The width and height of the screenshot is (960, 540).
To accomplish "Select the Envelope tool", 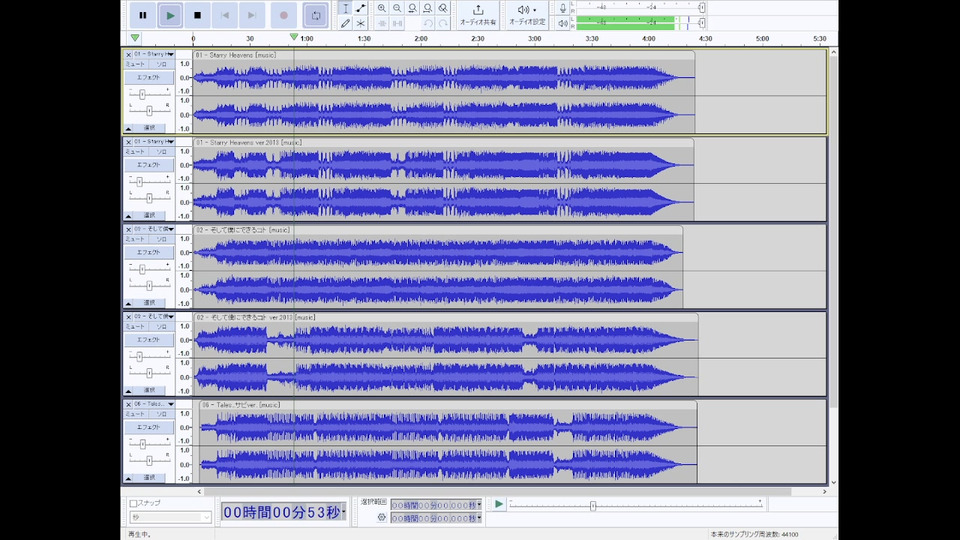I will pos(360,8).
